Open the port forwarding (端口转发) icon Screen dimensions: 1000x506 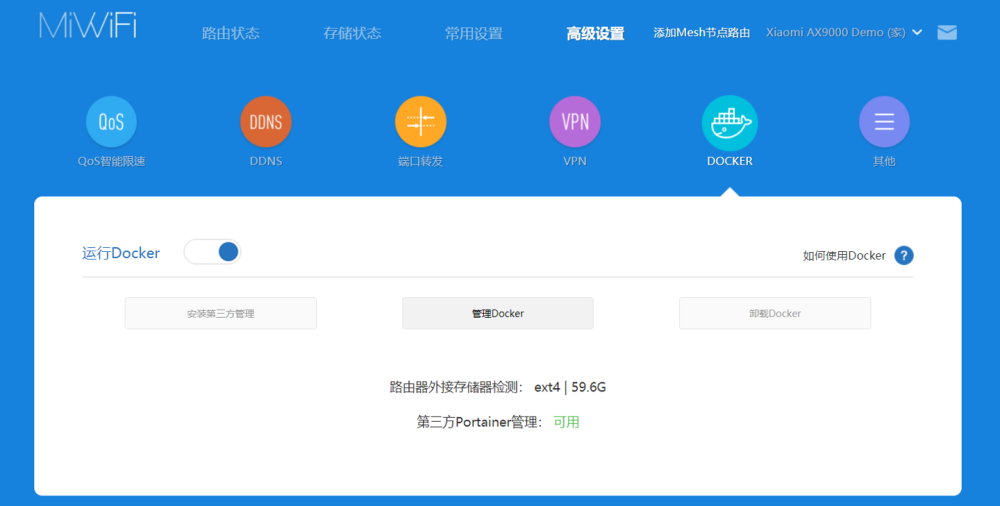click(420, 122)
